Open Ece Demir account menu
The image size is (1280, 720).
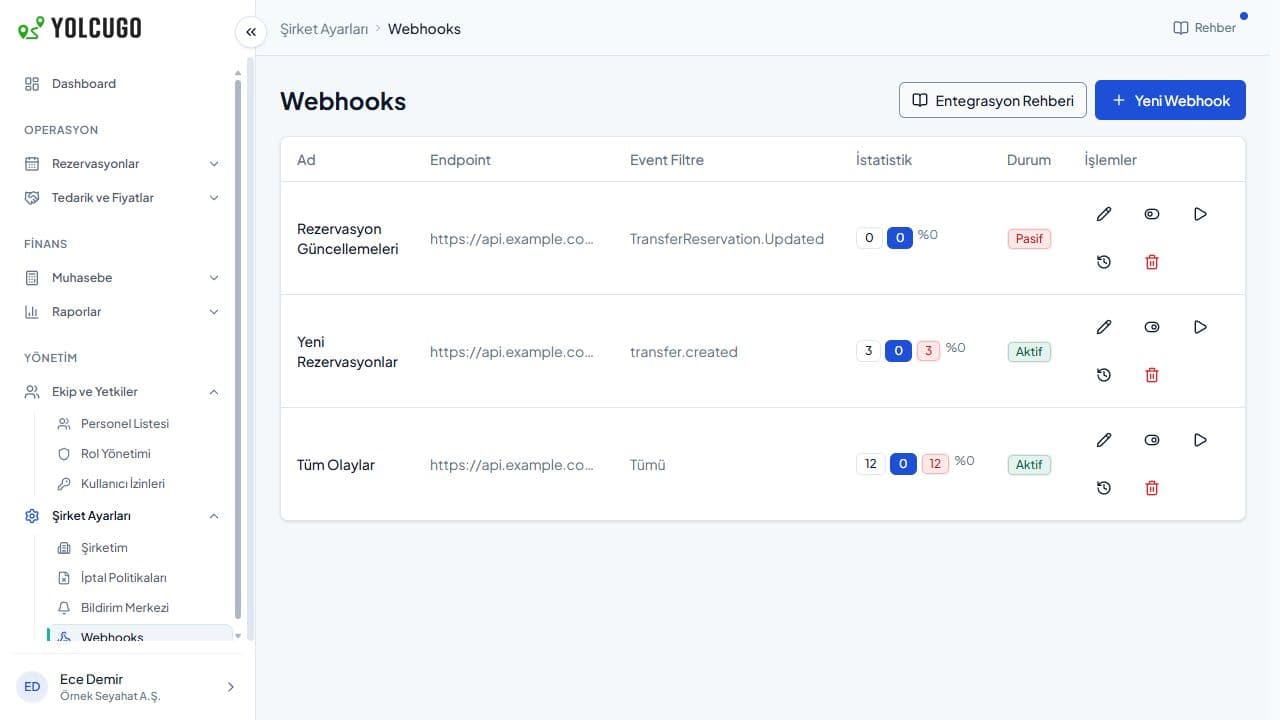[x=126, y=687]
